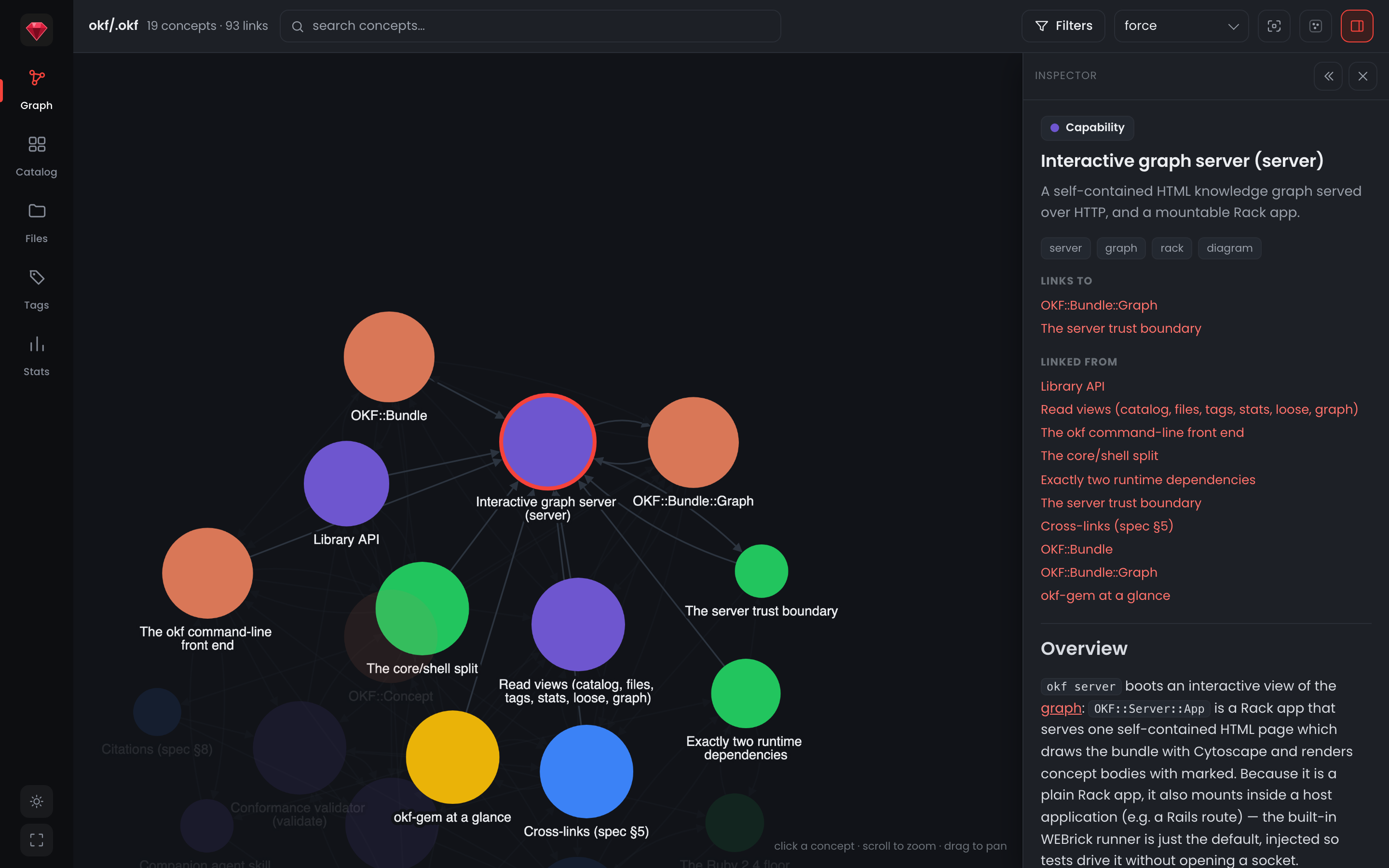This screenshot has width=1389, height=868.
Task: Open OKF::Bundle::Graph under Links To
Action: pos(1099,305)
